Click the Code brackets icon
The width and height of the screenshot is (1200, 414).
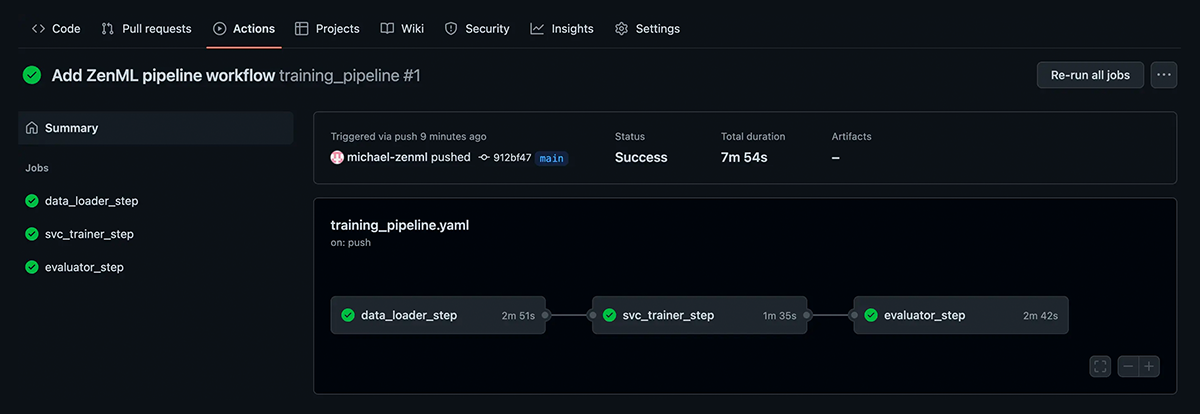click(38, 29)
